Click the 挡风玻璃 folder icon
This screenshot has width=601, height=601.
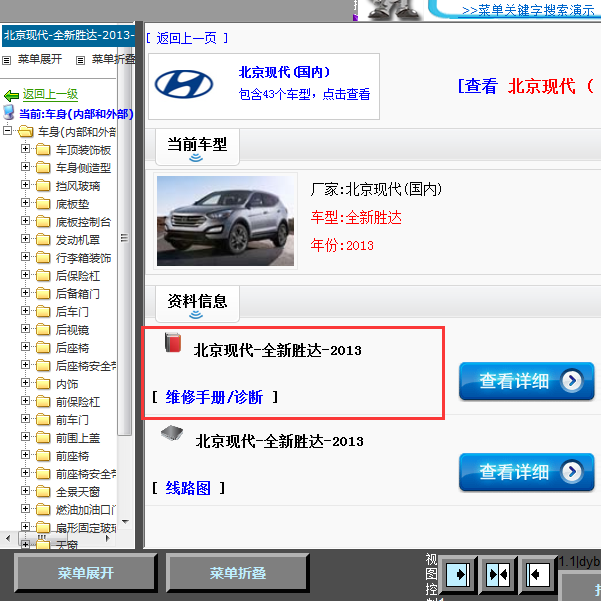pyautogui.click(x=43, y=186)
